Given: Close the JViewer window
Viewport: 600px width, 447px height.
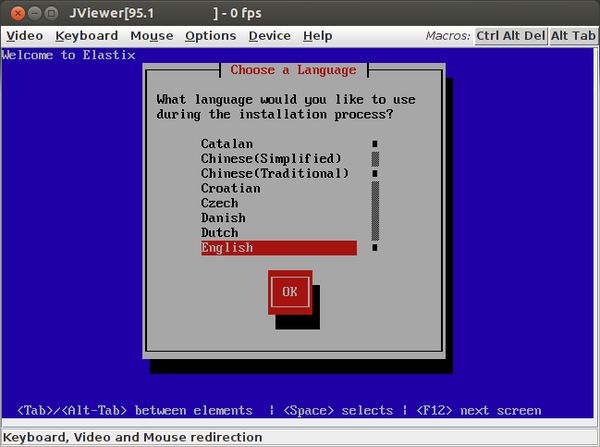Looking at the screenshot, I should (x=18, y=13).
